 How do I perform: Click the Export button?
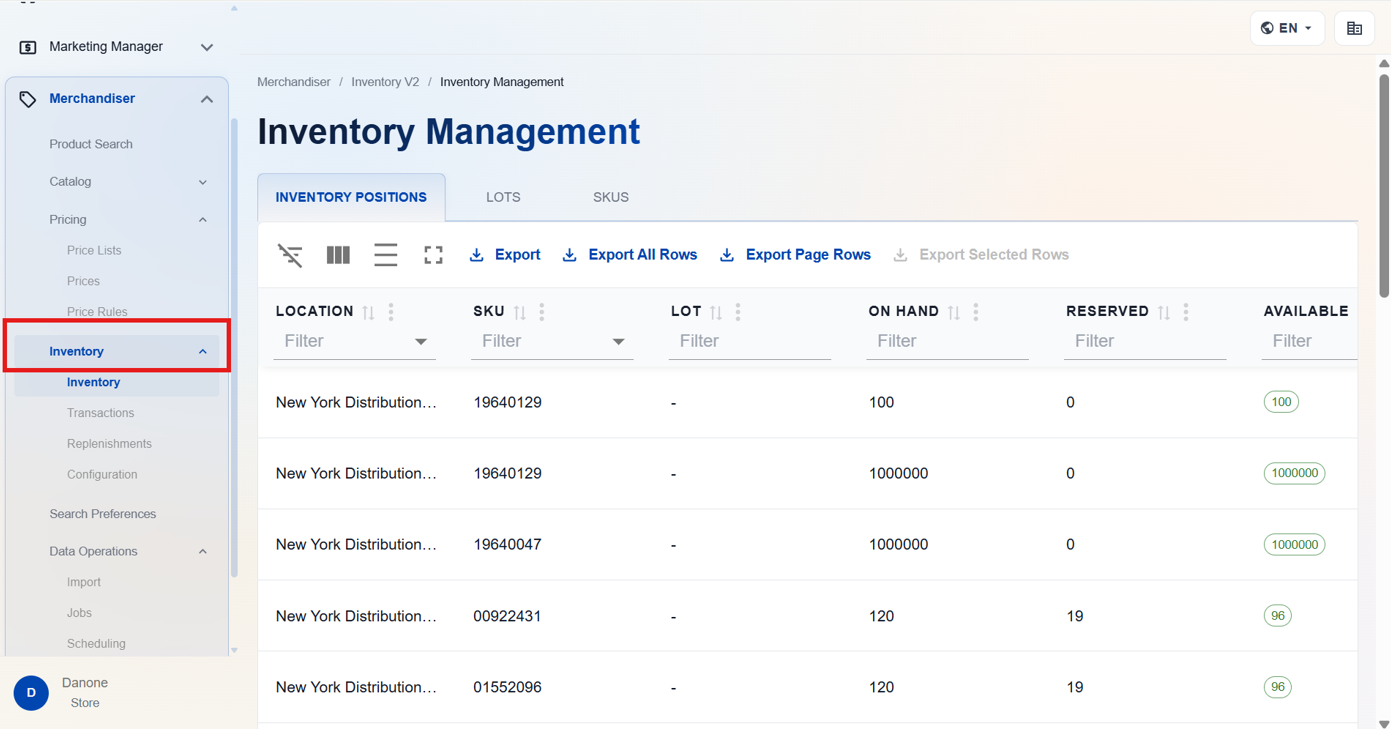pos(505,255)
